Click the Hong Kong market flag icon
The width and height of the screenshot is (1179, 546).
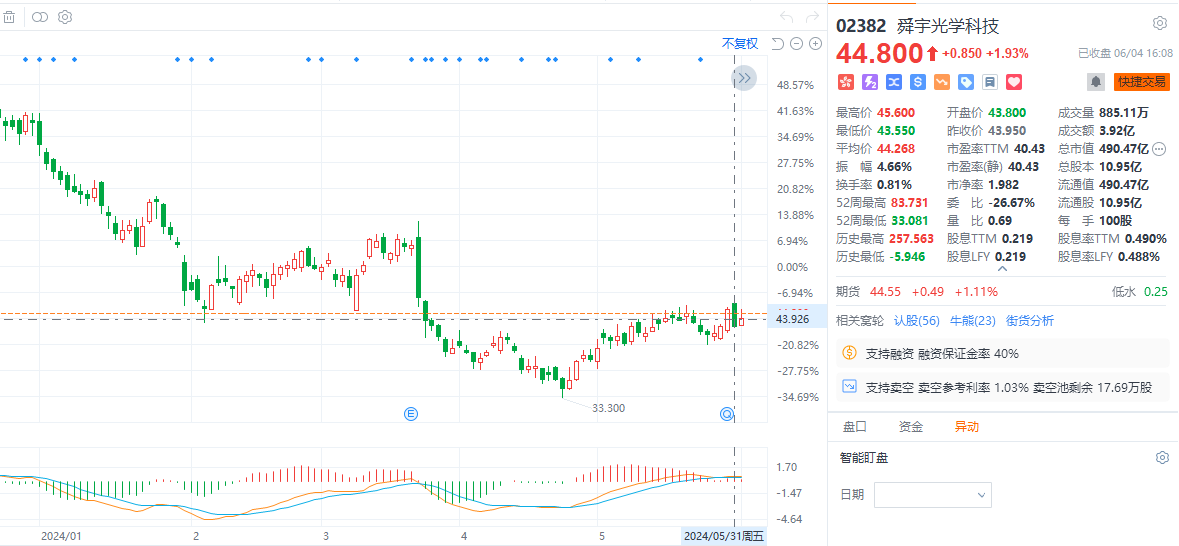pyautogui.click(x=845, y=81)
